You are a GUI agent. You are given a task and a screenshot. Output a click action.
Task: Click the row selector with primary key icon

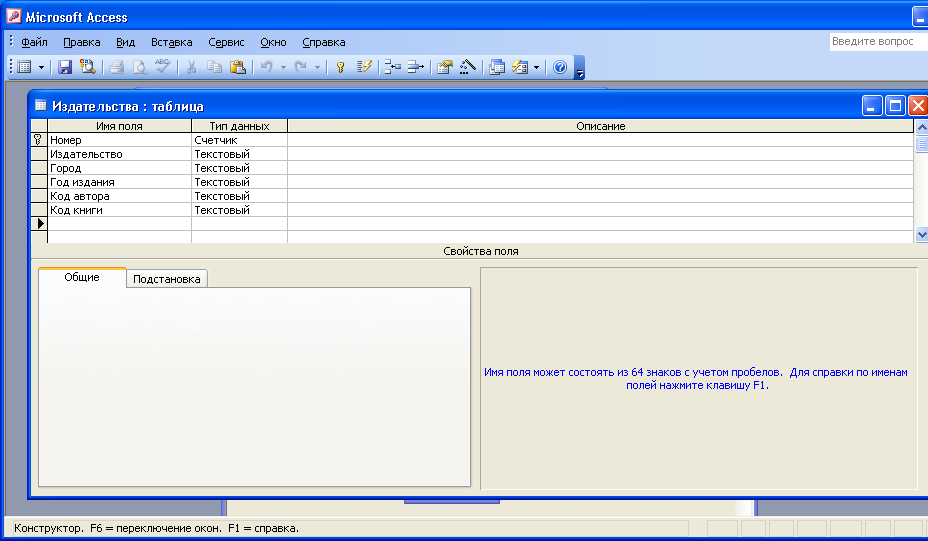39,140
